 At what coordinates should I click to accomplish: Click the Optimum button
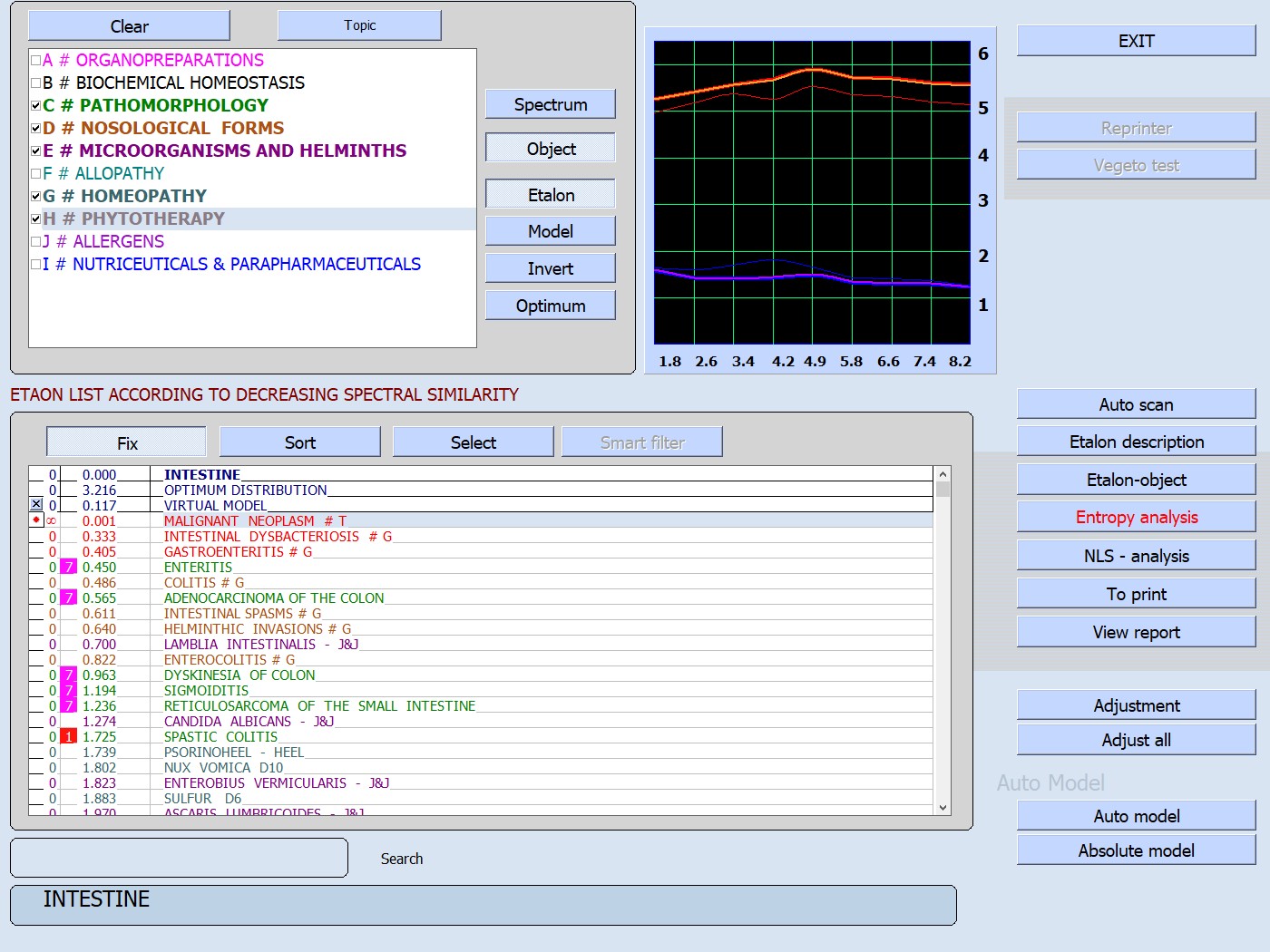pos(551,306)
